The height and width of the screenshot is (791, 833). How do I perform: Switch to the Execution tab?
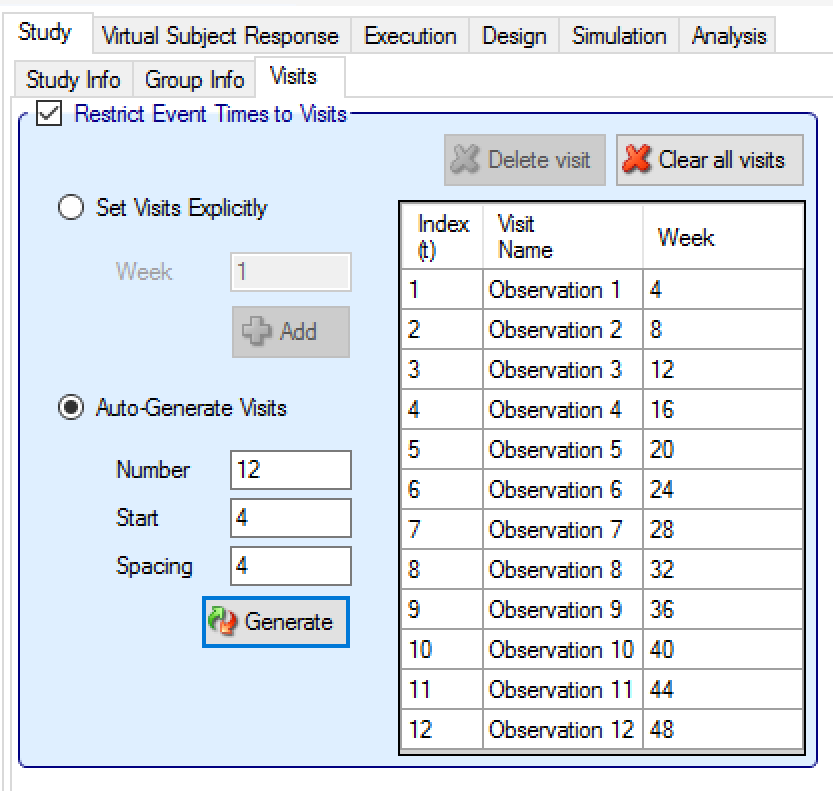point(410,36)
